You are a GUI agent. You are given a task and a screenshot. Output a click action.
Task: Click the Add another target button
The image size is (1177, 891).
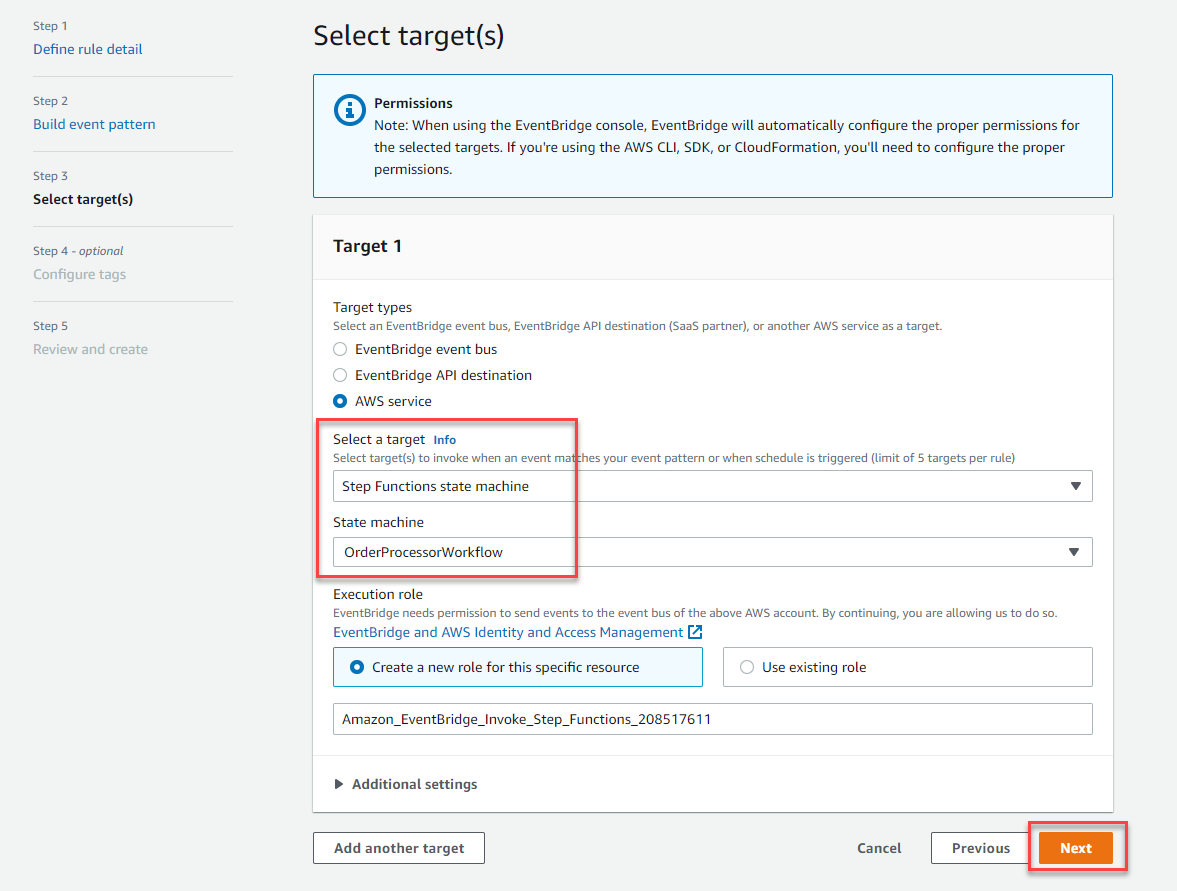point(399,848)
